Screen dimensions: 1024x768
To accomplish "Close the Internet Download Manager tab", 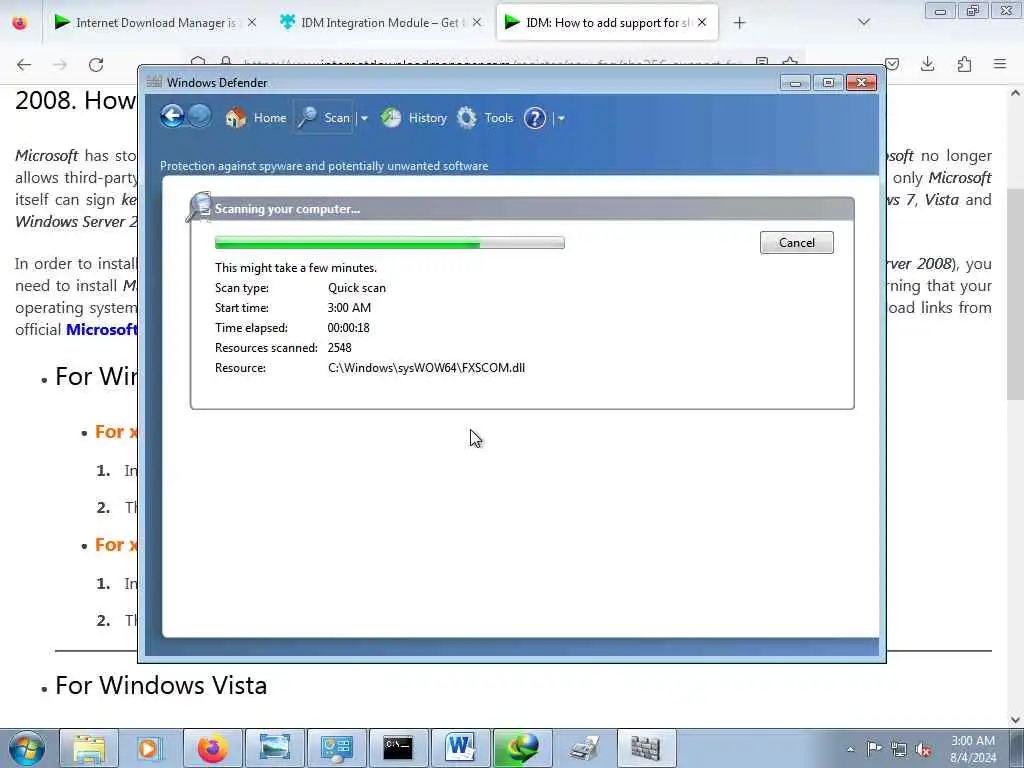I will [252, 23].
